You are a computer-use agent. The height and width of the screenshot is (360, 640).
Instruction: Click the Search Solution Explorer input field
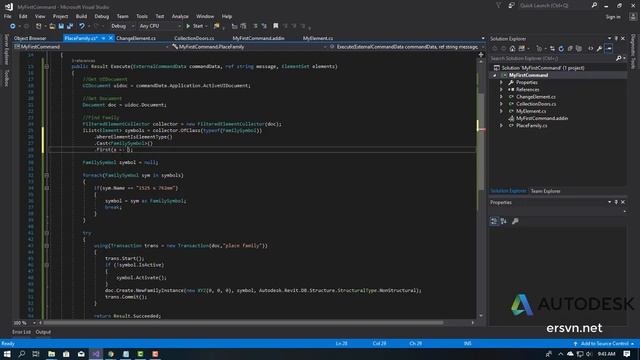552,58
